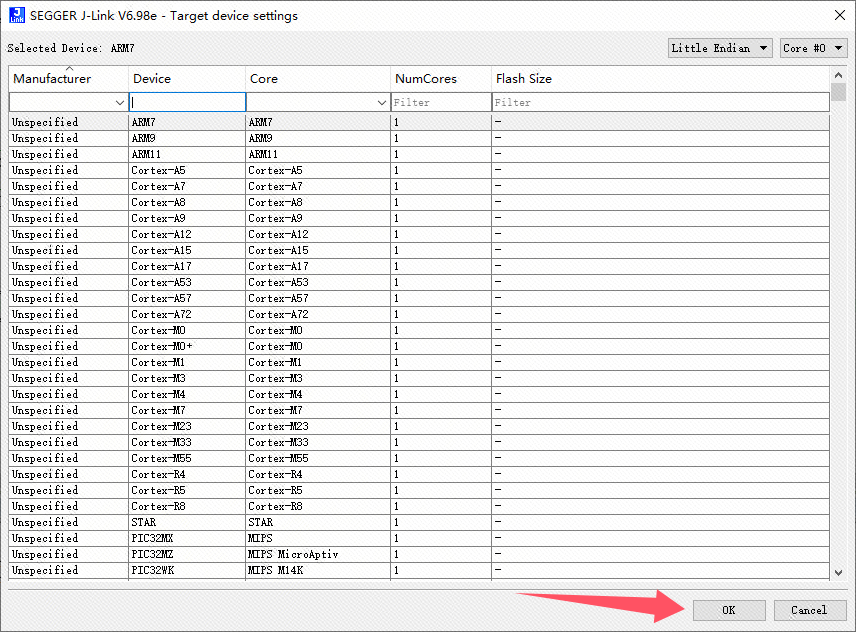Select the Cortex-M55 device row

419,458
